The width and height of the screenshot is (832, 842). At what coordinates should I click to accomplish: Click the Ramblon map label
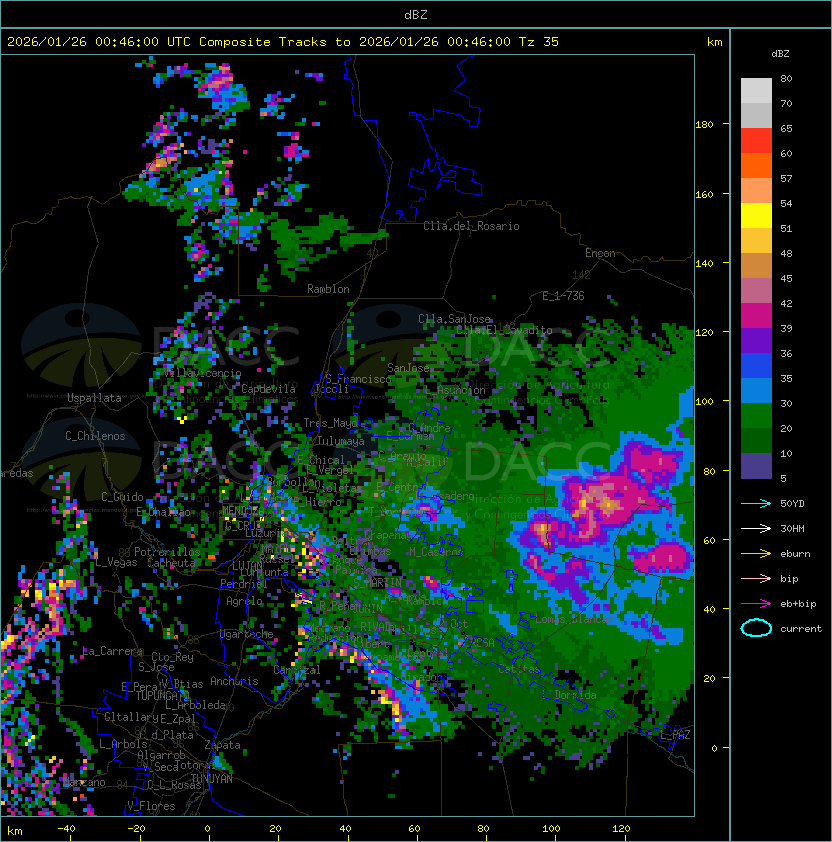pyautogui.click(x=328, y=289)
